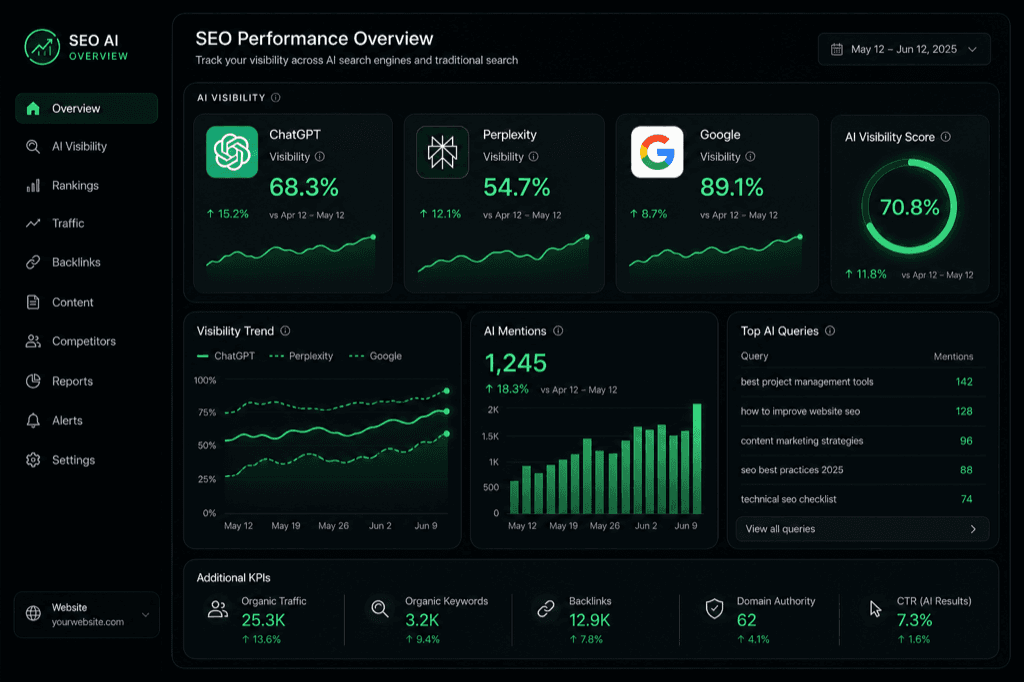Click the info icon beside Google Visibility

point(750,157)
